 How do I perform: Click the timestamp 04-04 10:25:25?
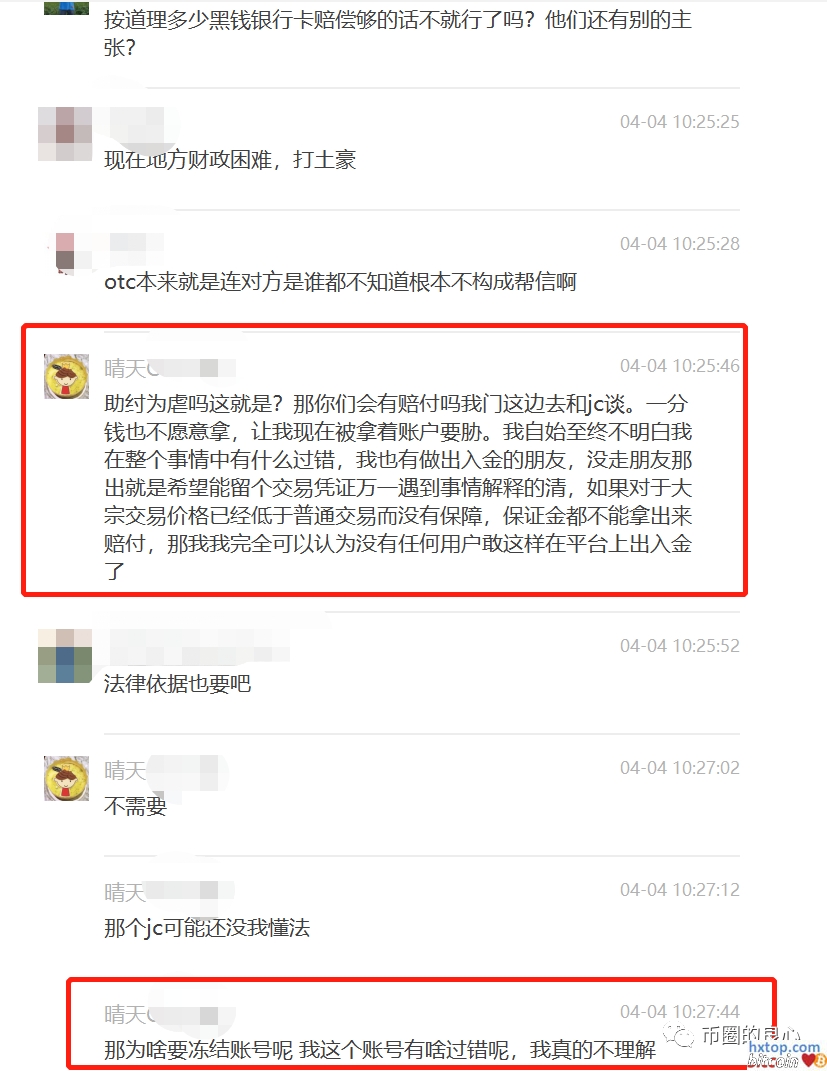(x=679, y=122)
